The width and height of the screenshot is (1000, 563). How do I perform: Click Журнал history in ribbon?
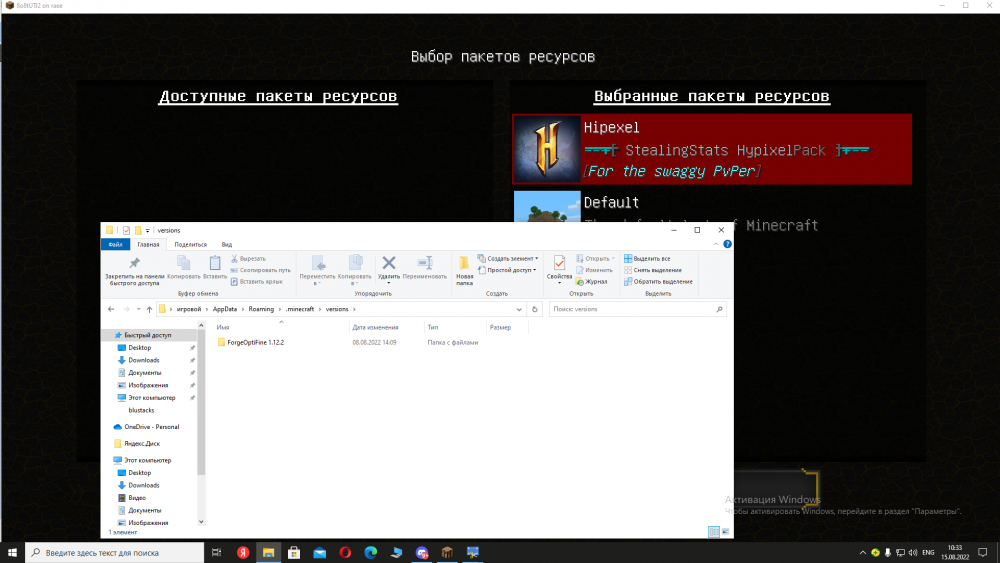[592, 282]
